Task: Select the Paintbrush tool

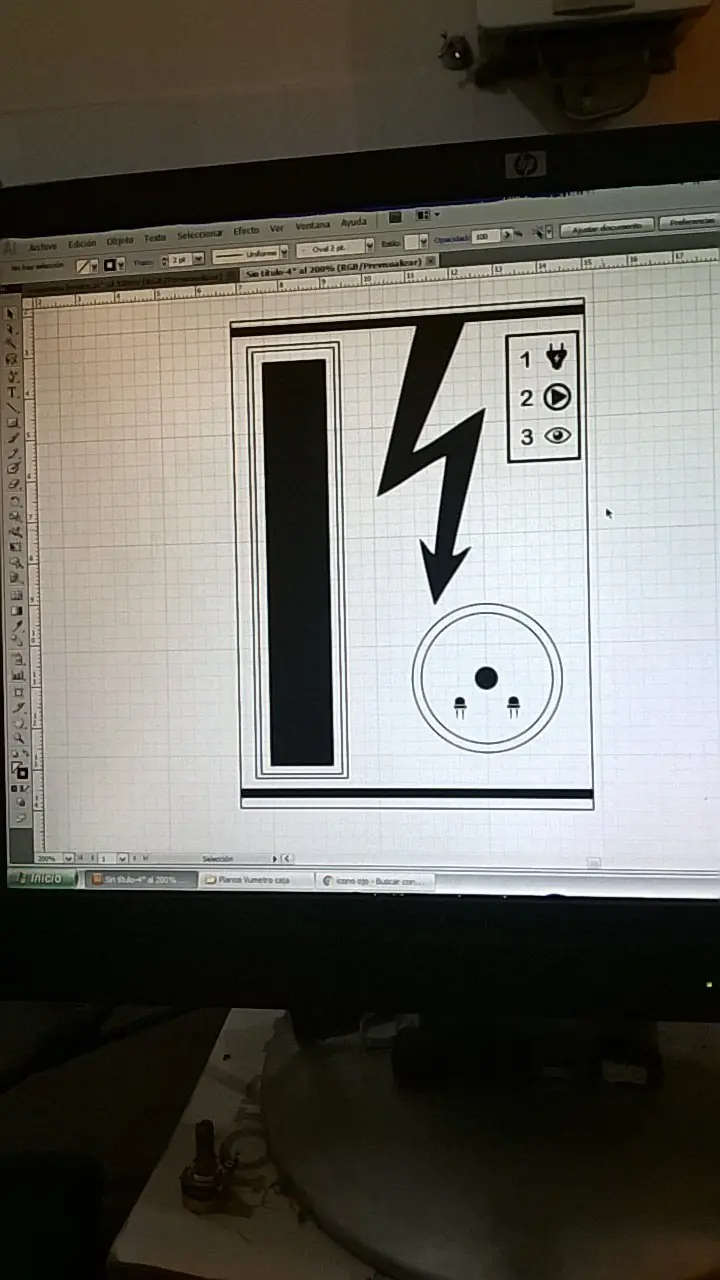Action: click(14, 438)
